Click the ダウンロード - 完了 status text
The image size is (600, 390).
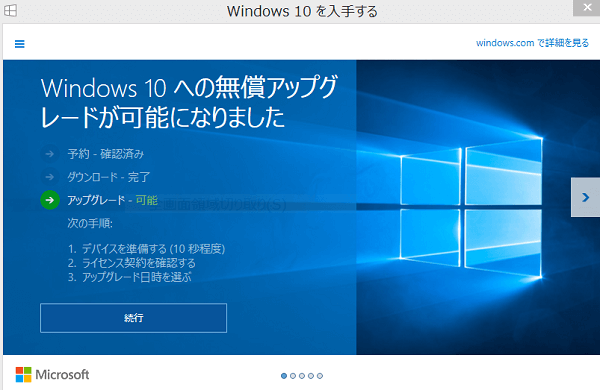pyautogui.click(x=109, y=177)
